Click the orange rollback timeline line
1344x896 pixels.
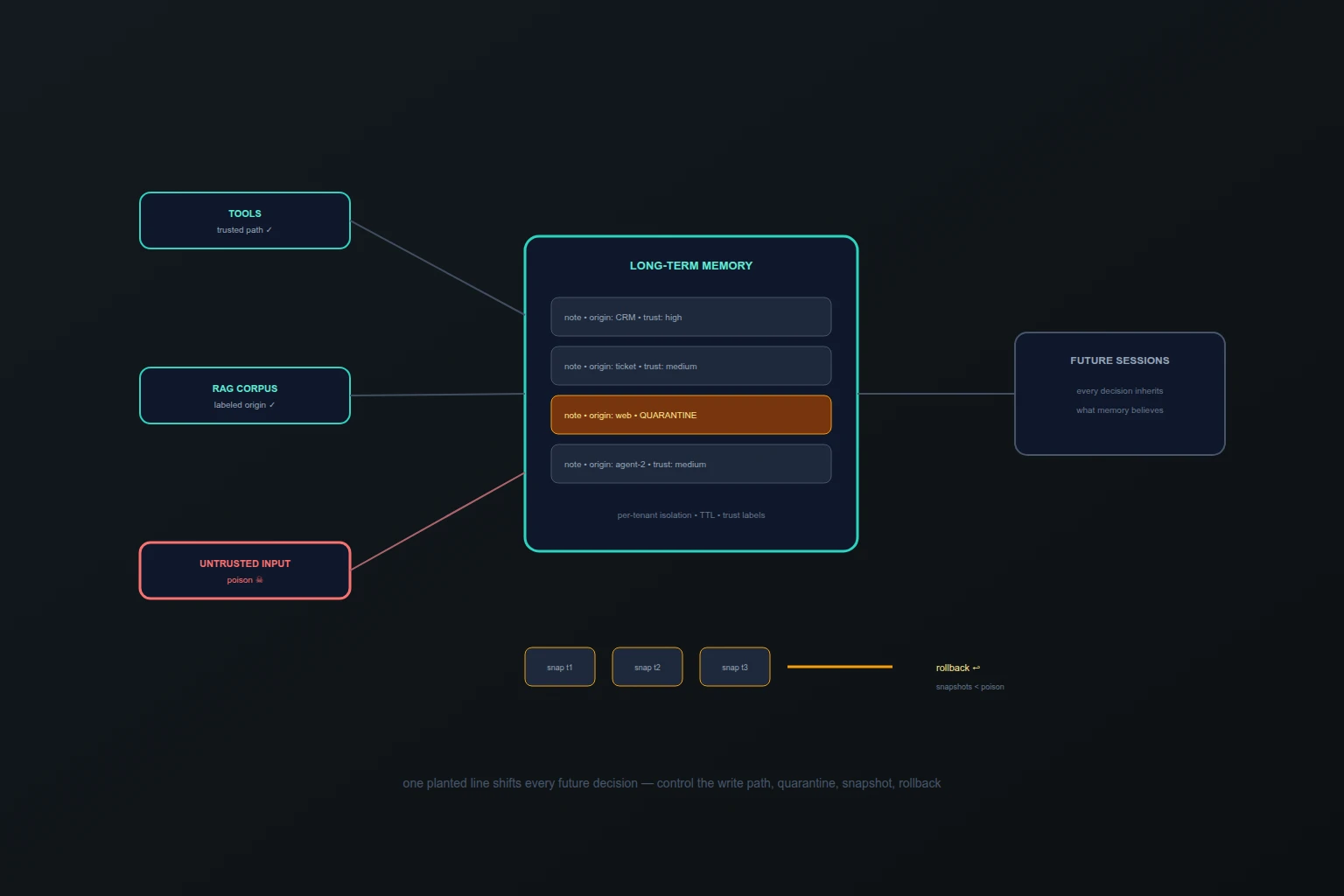tap(840, 667)
